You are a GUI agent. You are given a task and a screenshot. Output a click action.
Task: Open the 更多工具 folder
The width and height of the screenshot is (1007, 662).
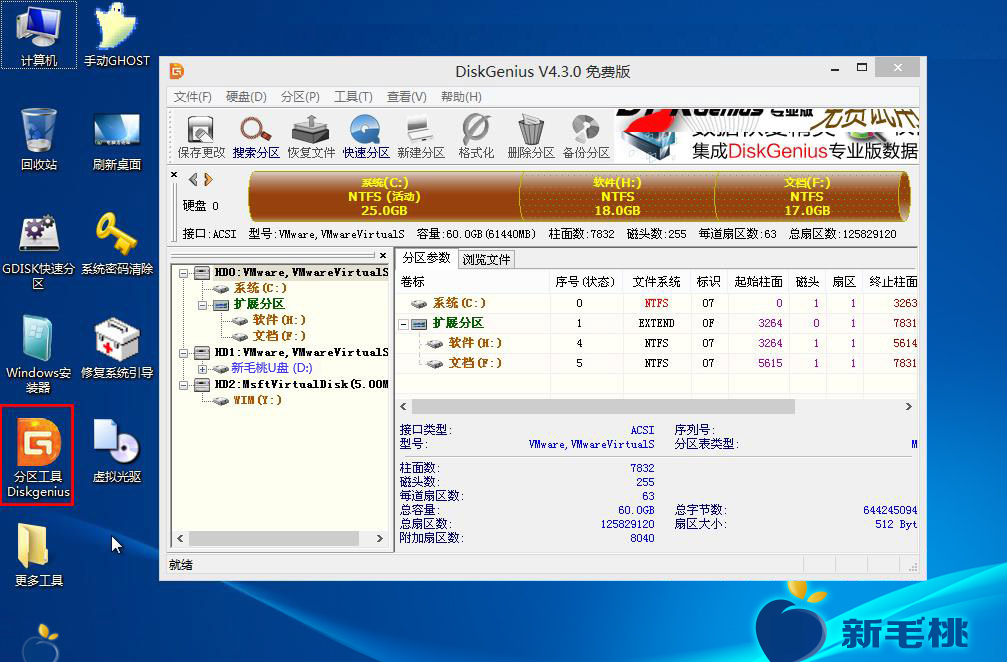click(39, 555)
